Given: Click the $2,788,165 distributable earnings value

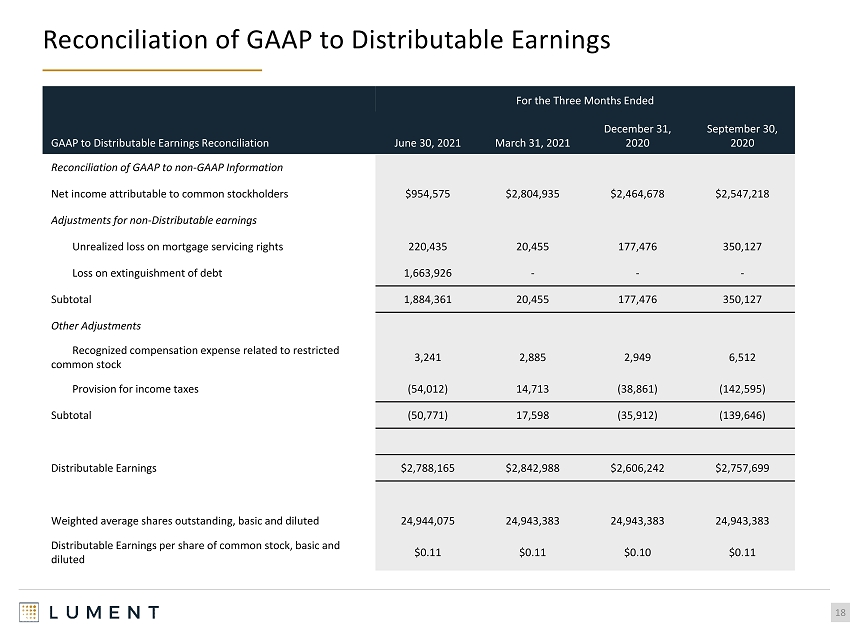Looking at the screenshot, I should (427, 468).
